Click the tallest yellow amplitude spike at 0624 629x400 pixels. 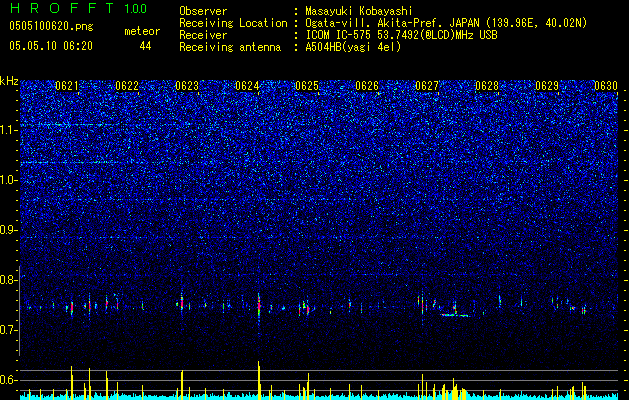(x=259, y=380)
